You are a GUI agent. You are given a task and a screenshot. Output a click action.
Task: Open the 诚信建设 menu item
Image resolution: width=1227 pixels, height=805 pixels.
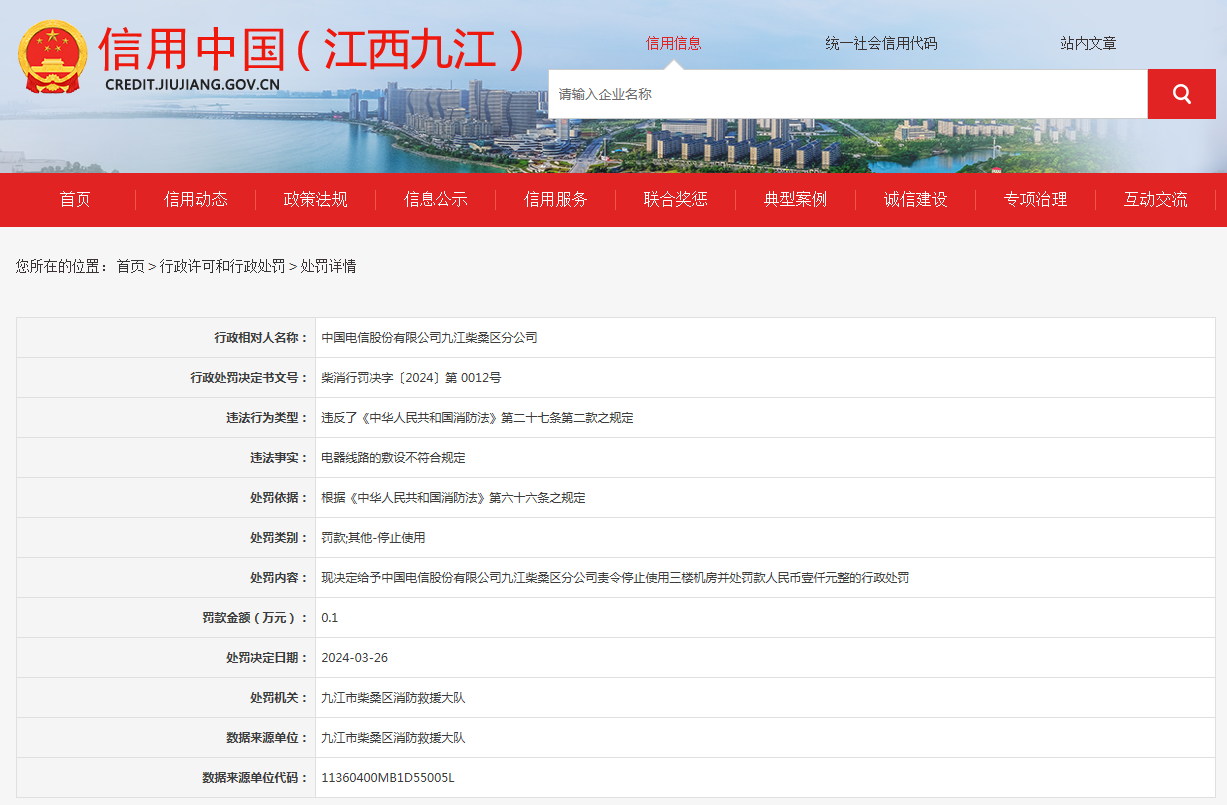pos(916,199)
